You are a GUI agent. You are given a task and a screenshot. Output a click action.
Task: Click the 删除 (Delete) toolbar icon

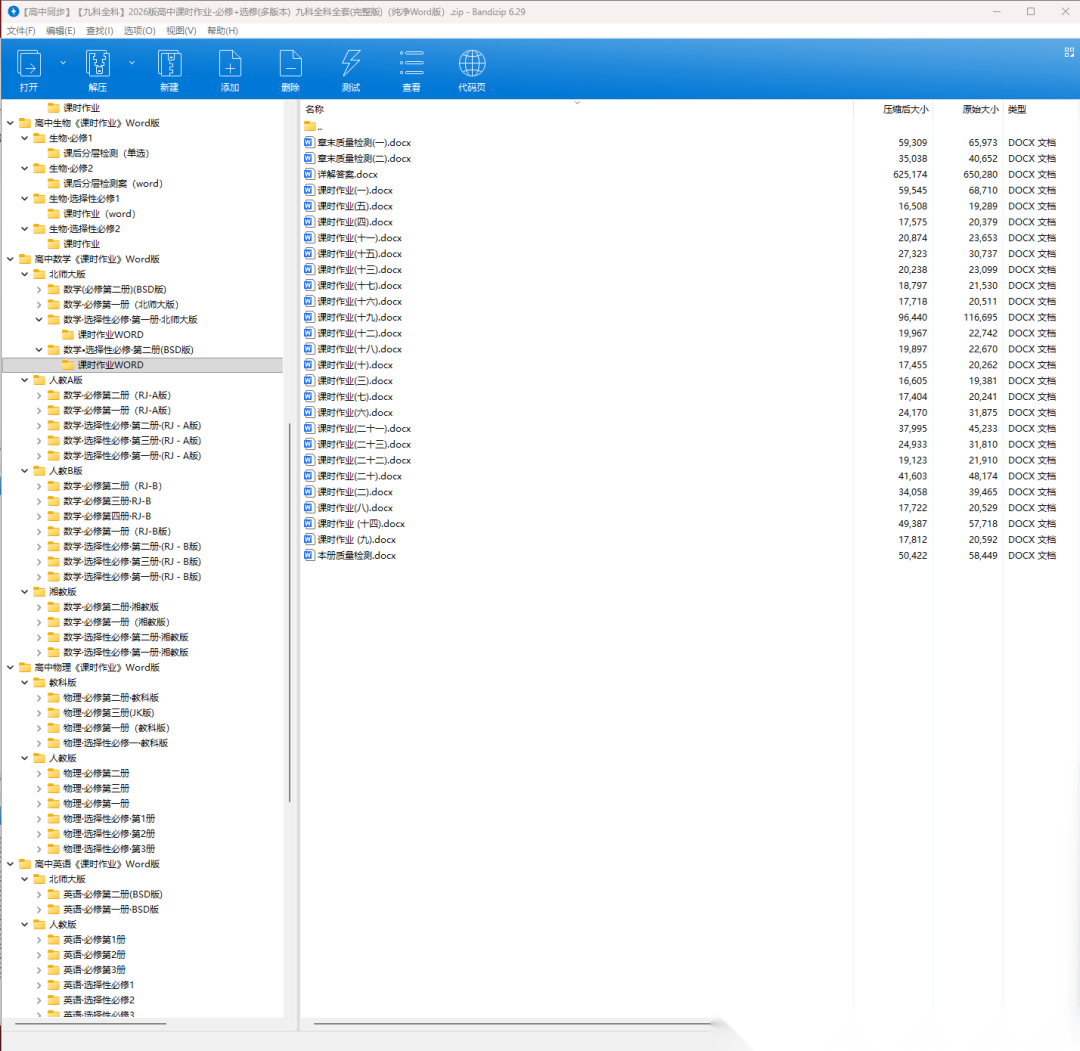coord(290,66)
